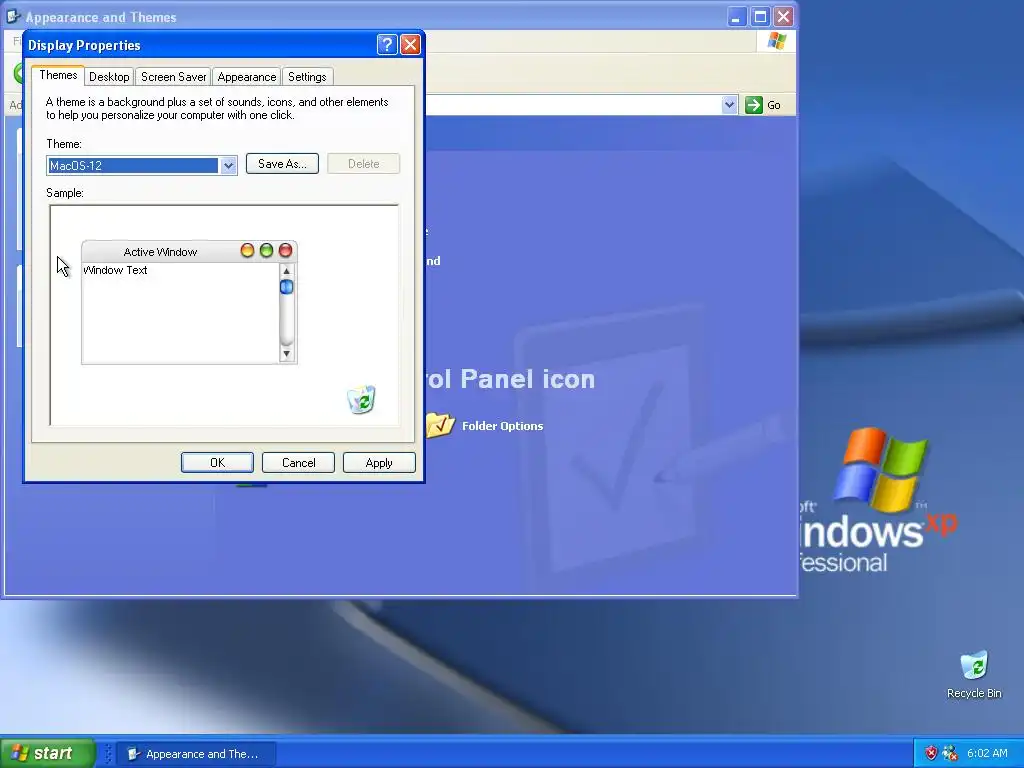Click the green button in sample window

pyautogui.click(x=266, y=250)
